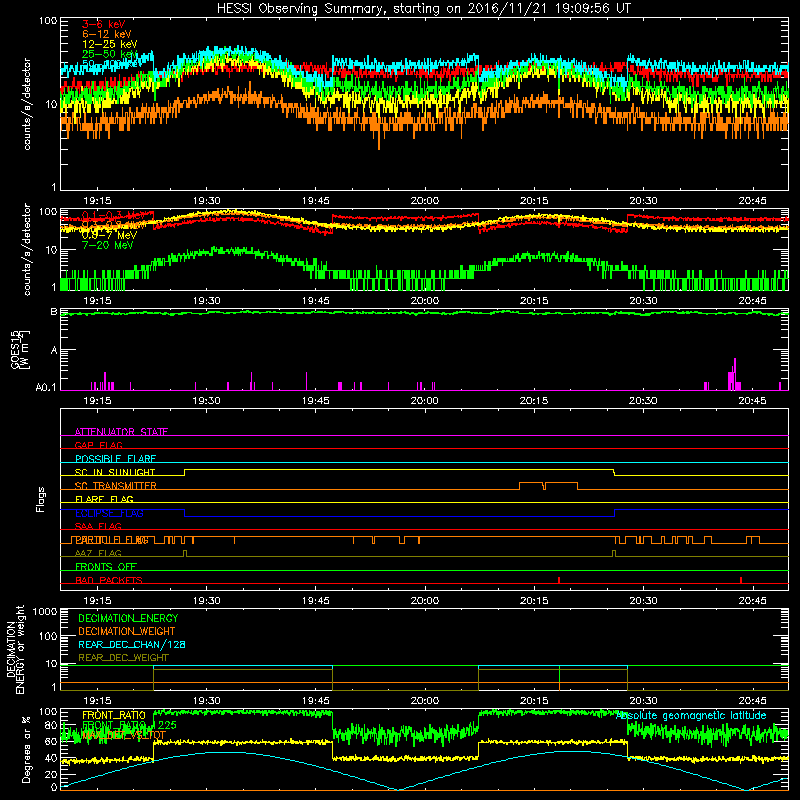Select the SC_IN_SUNLIGHT flag label
The image size is (800, 800).
point(115,472)
